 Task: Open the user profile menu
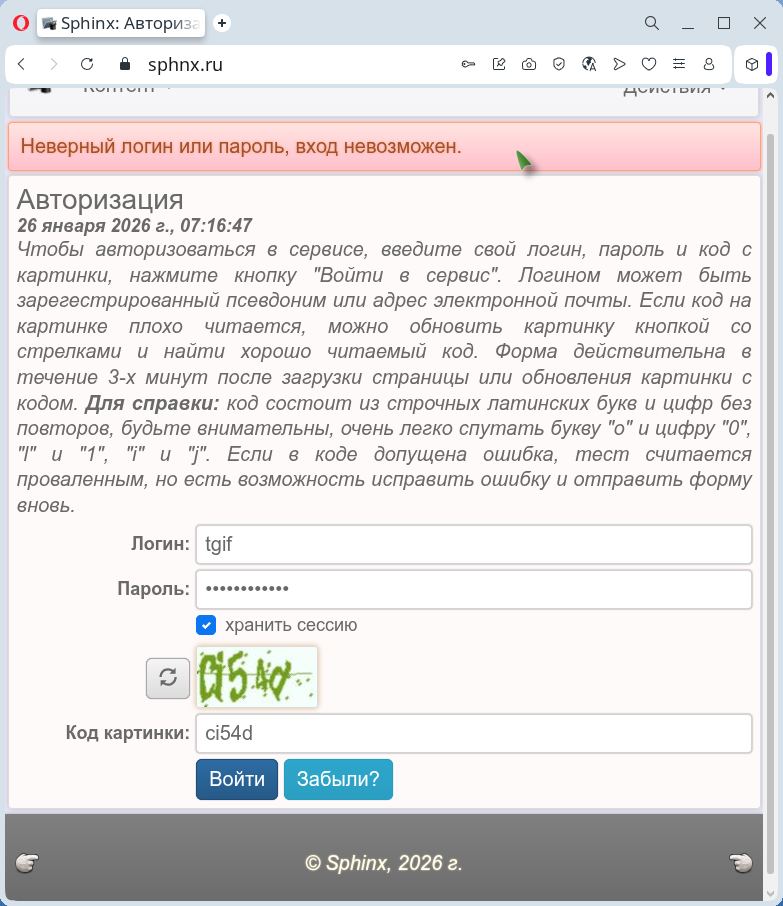pyautogui.click(x=709, y=64)
